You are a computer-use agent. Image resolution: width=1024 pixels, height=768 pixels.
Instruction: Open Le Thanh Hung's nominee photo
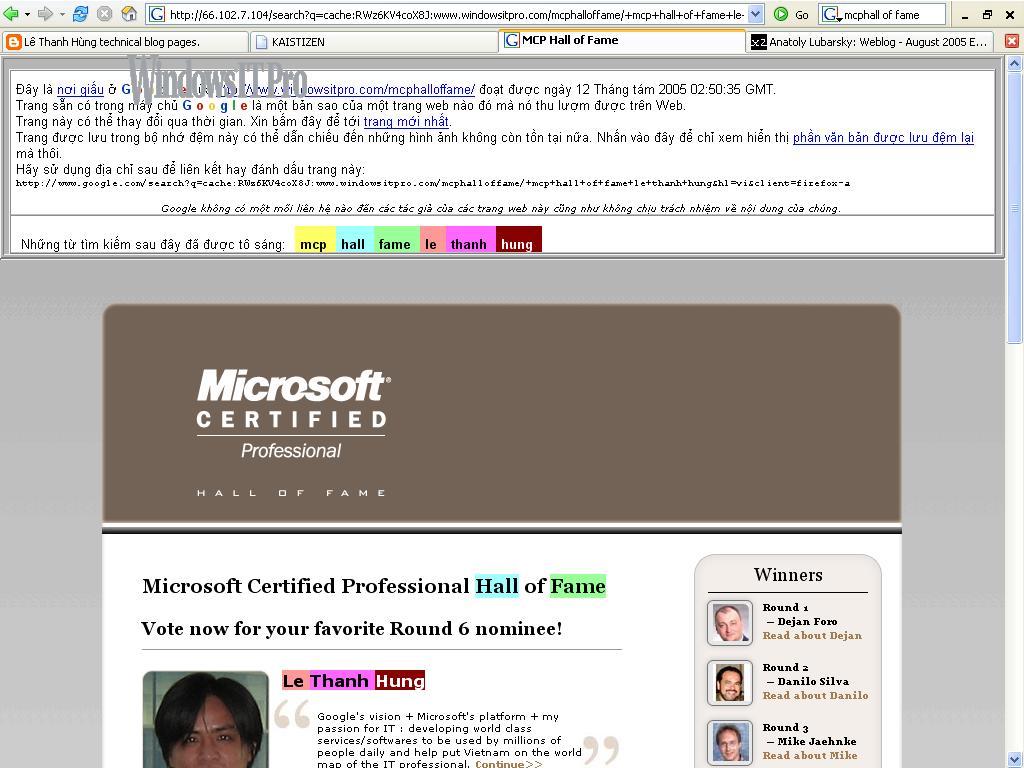[206, 720]
